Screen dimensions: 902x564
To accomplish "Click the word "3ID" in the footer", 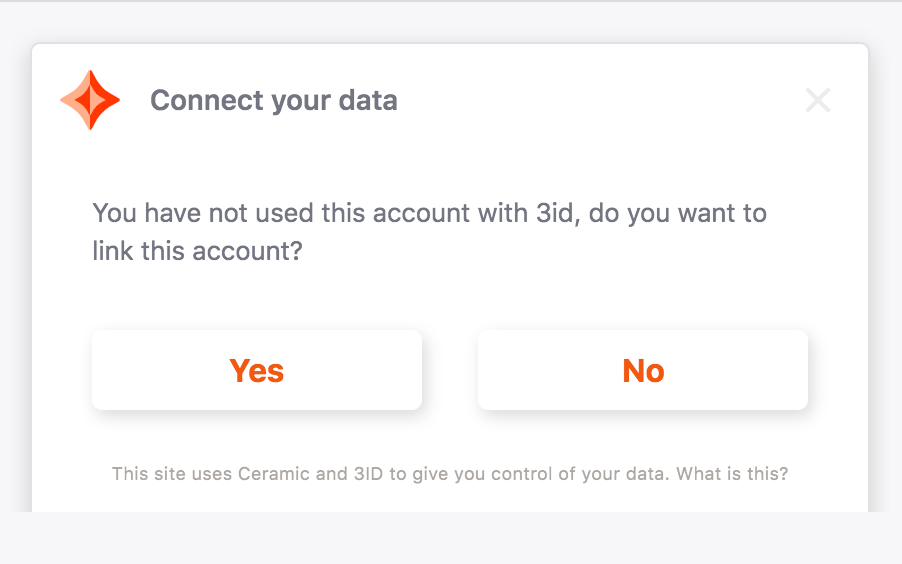I will coord(368,473).
